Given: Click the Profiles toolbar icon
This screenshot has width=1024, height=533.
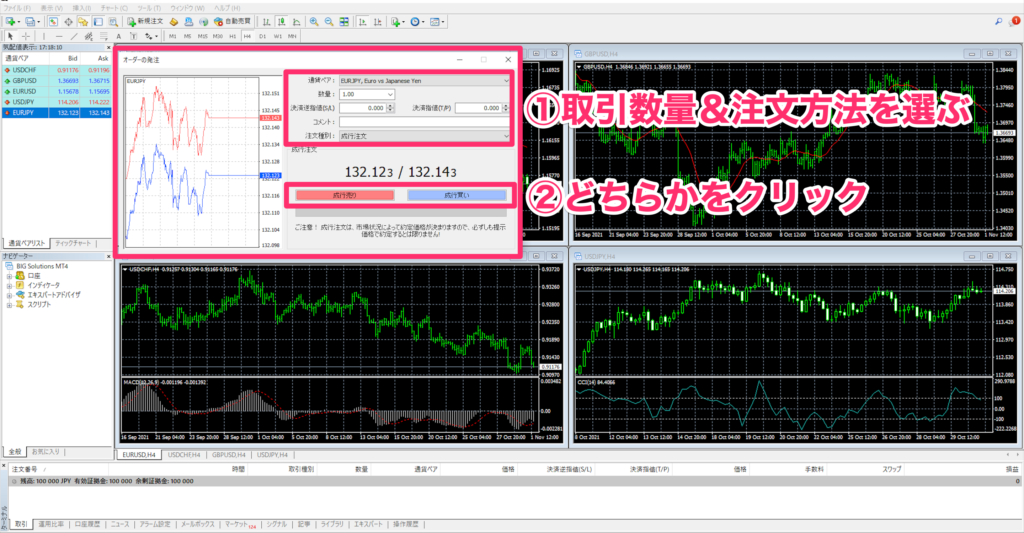Looking at the screenshot, I should 29,22.
